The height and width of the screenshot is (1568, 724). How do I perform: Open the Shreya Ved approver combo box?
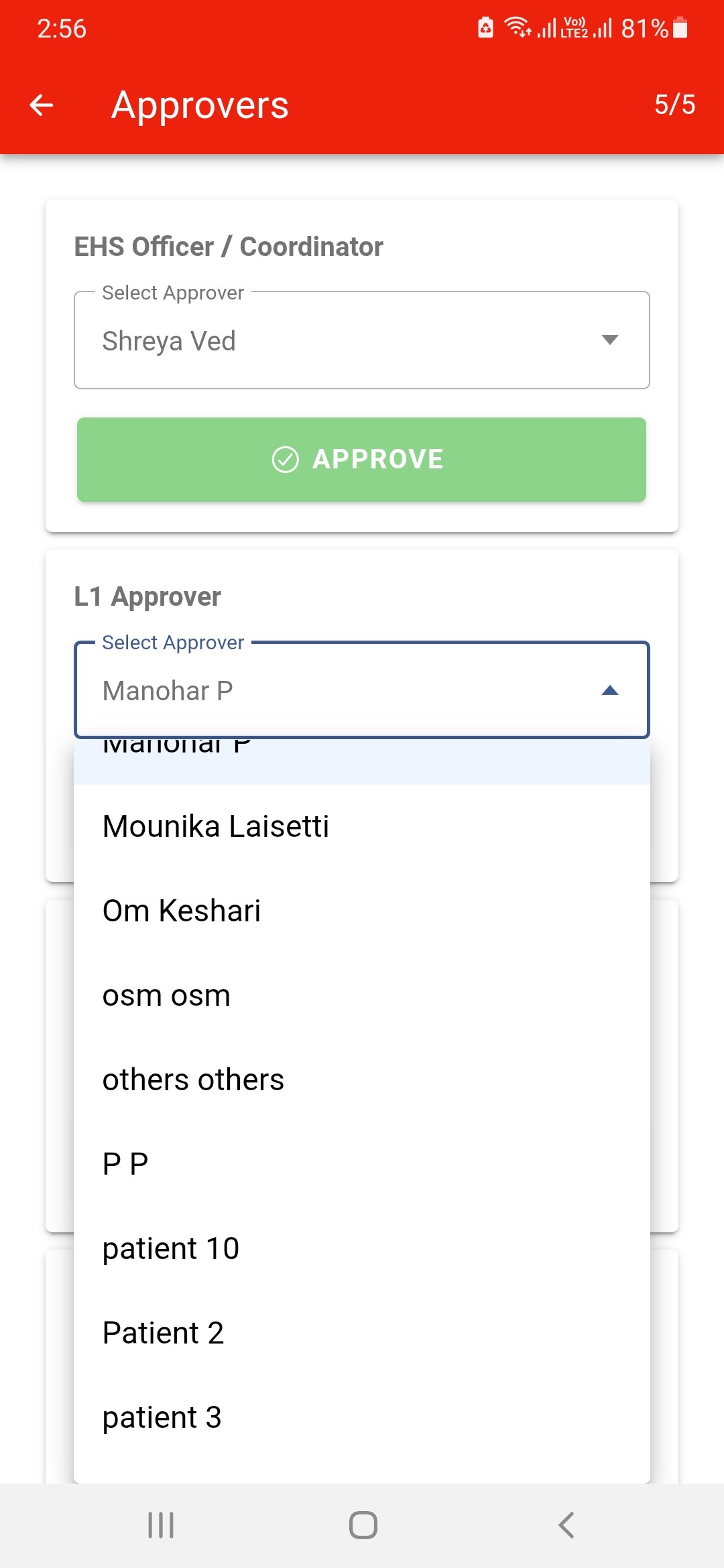[361, 340]
